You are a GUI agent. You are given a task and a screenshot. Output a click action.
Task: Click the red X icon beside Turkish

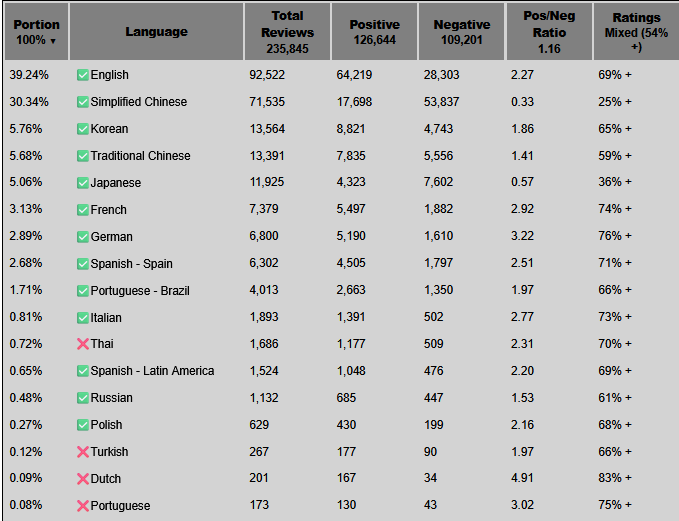click(x=83, y=452)
